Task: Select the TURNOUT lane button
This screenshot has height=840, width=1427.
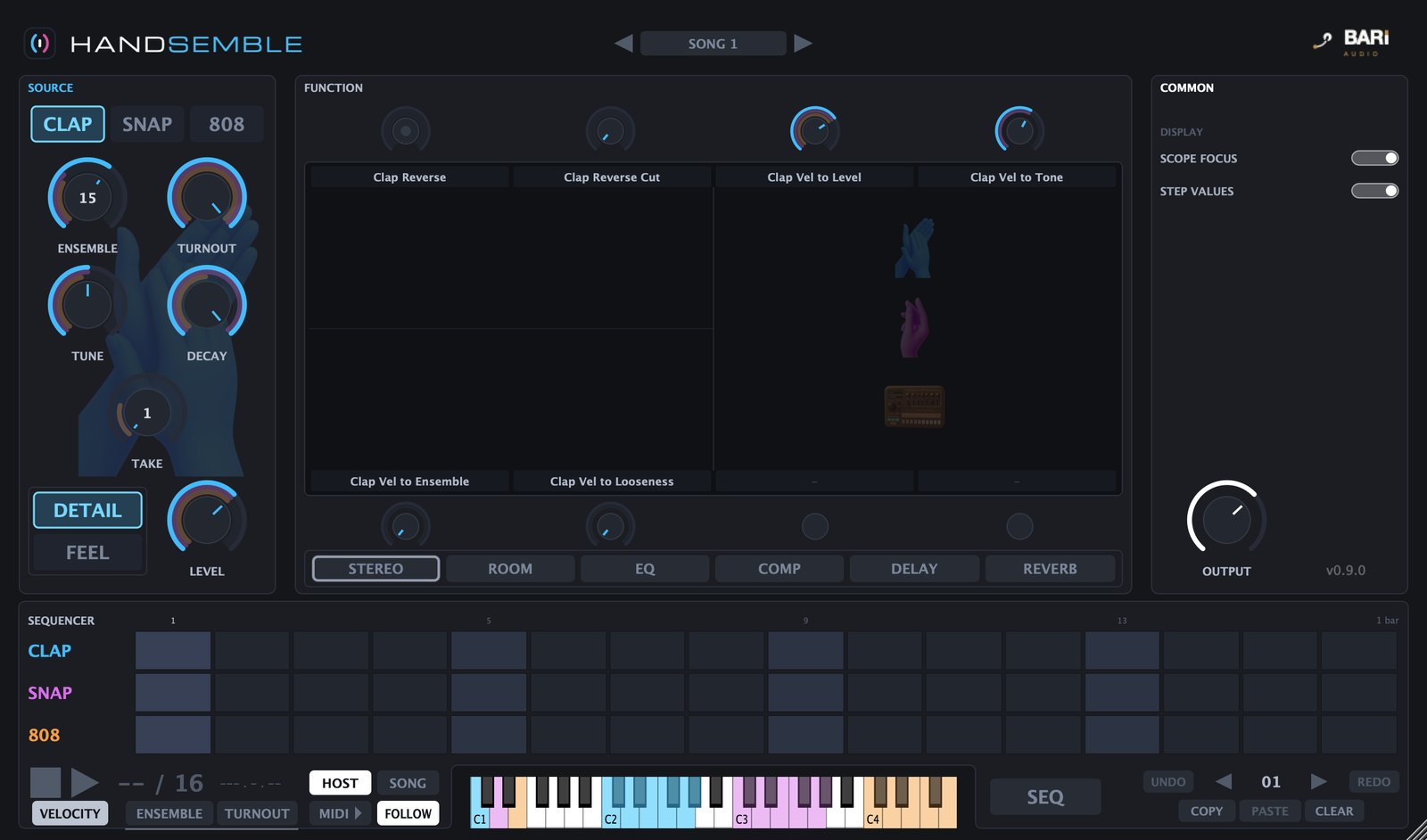Action: pos(257,813)
